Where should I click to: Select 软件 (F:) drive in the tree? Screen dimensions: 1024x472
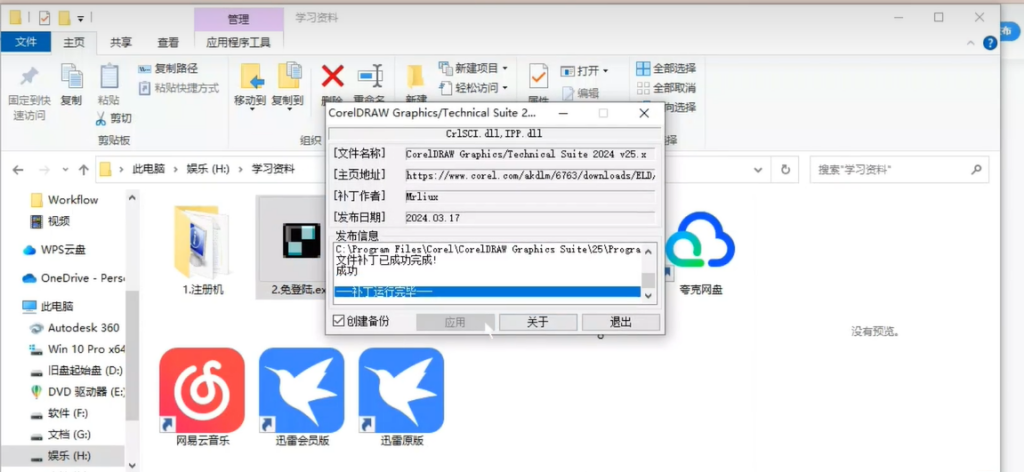click(x=60, y=413)
